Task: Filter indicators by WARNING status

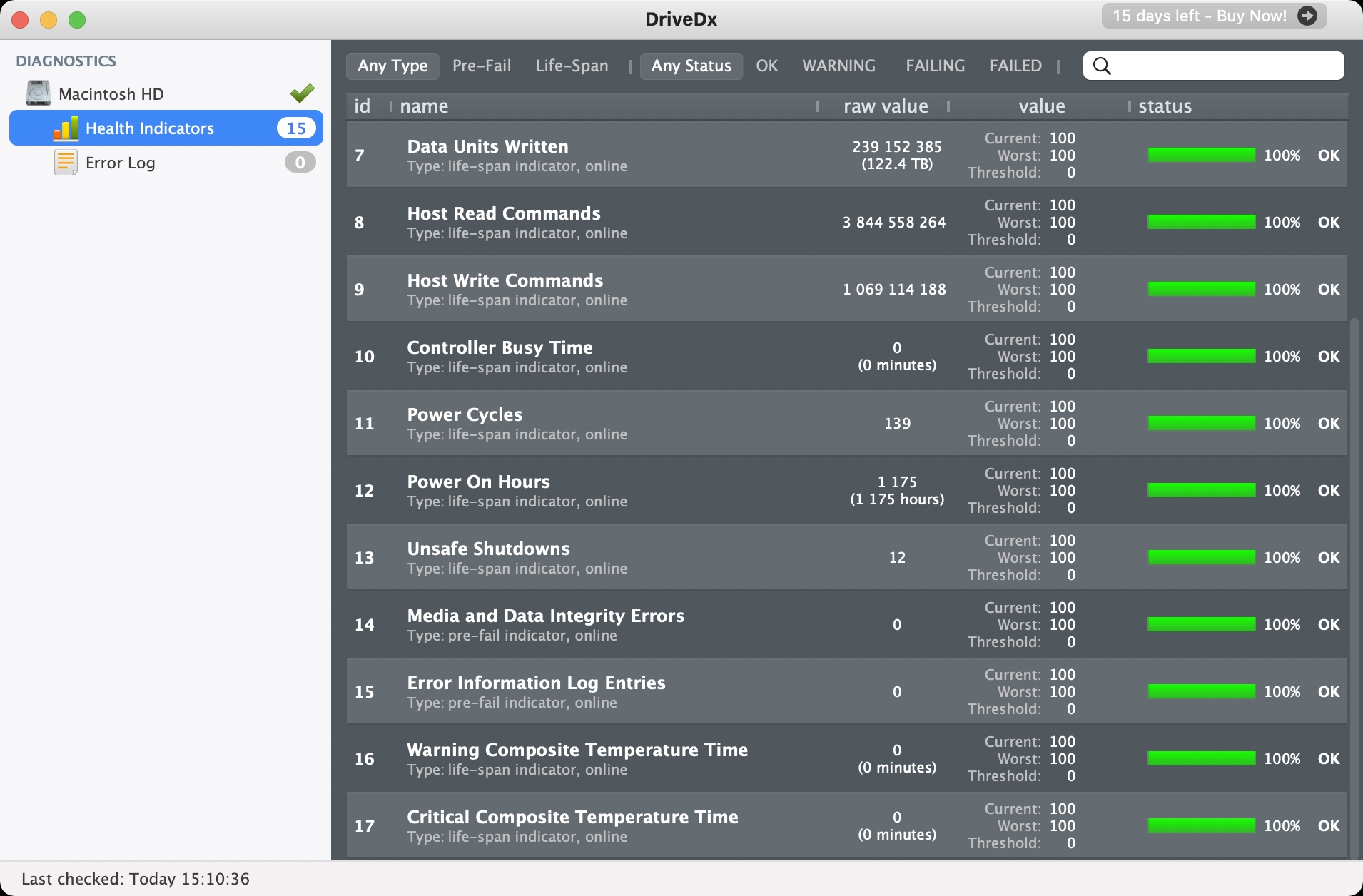Action: (x=838, y=66)
